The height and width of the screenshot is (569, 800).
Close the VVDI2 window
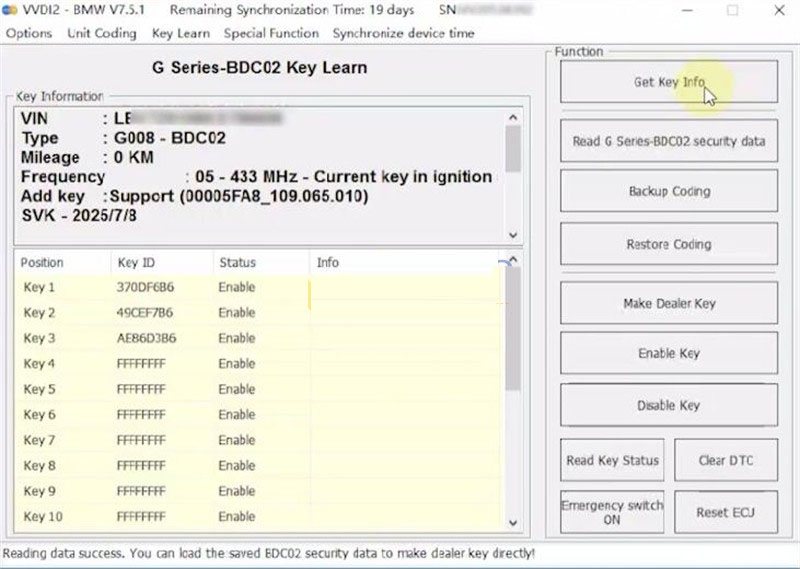[x=779, y=10]
